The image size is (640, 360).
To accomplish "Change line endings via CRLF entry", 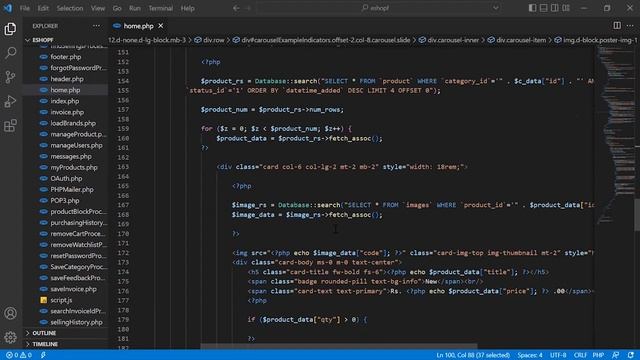I will tap(580, 355).
